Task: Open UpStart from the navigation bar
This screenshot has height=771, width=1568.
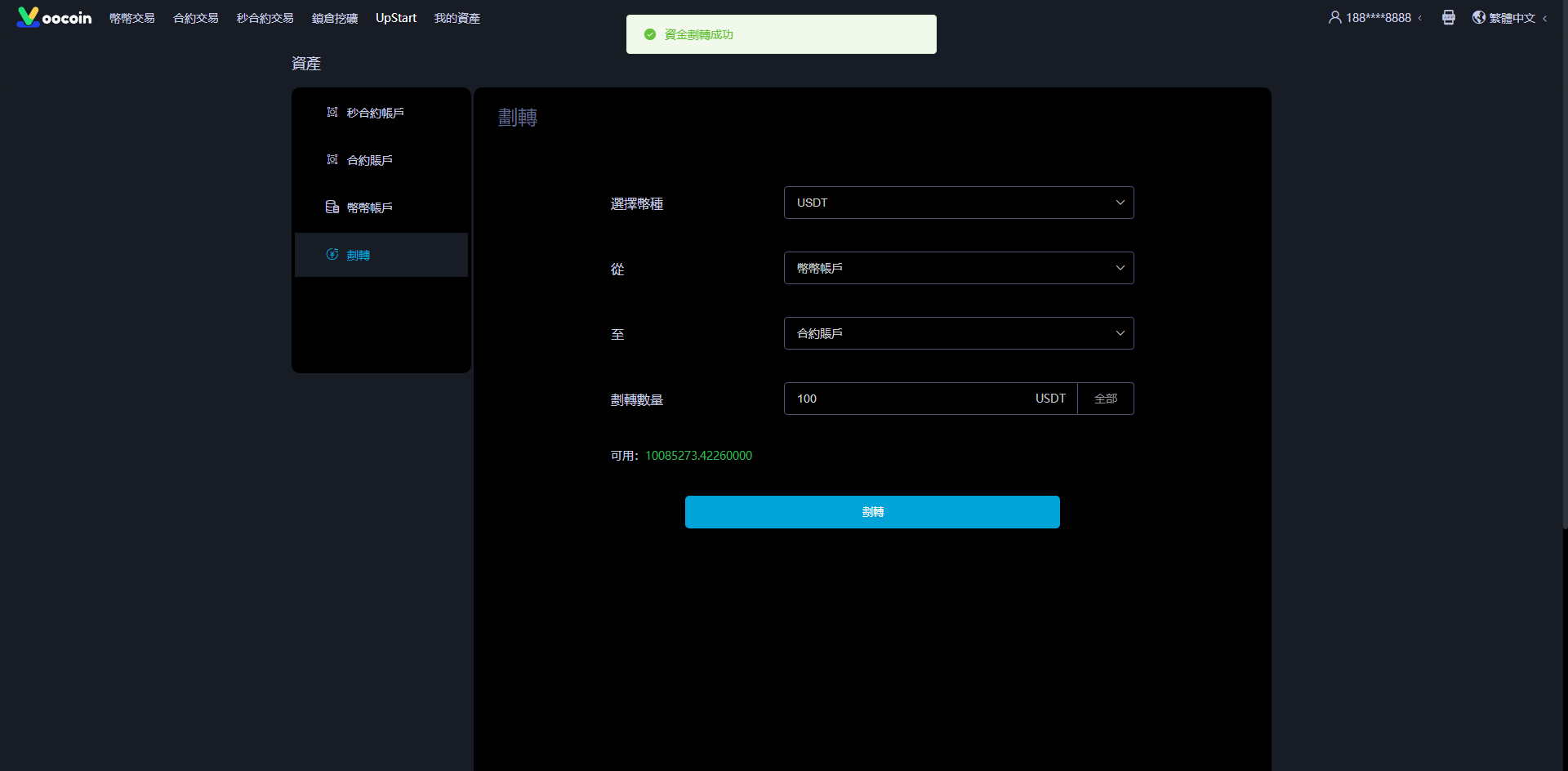Action: [396, 18]
